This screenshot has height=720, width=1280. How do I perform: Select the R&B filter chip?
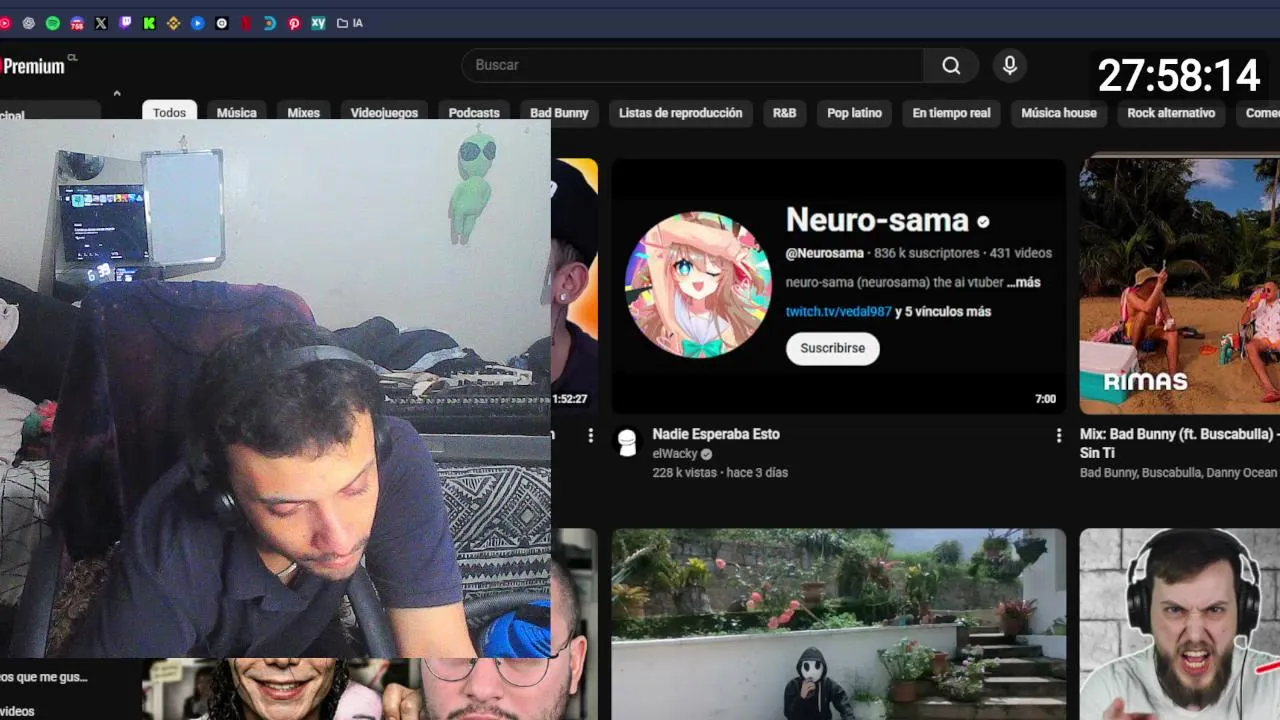[x=785, y=113]
